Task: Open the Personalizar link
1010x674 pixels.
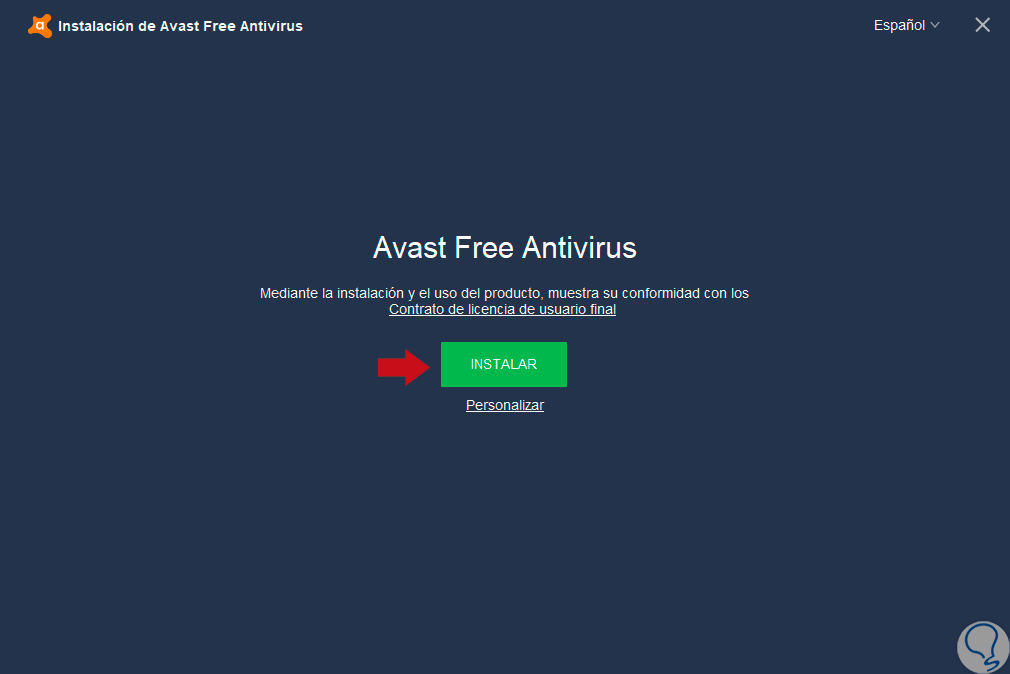Action: point(505,405)
